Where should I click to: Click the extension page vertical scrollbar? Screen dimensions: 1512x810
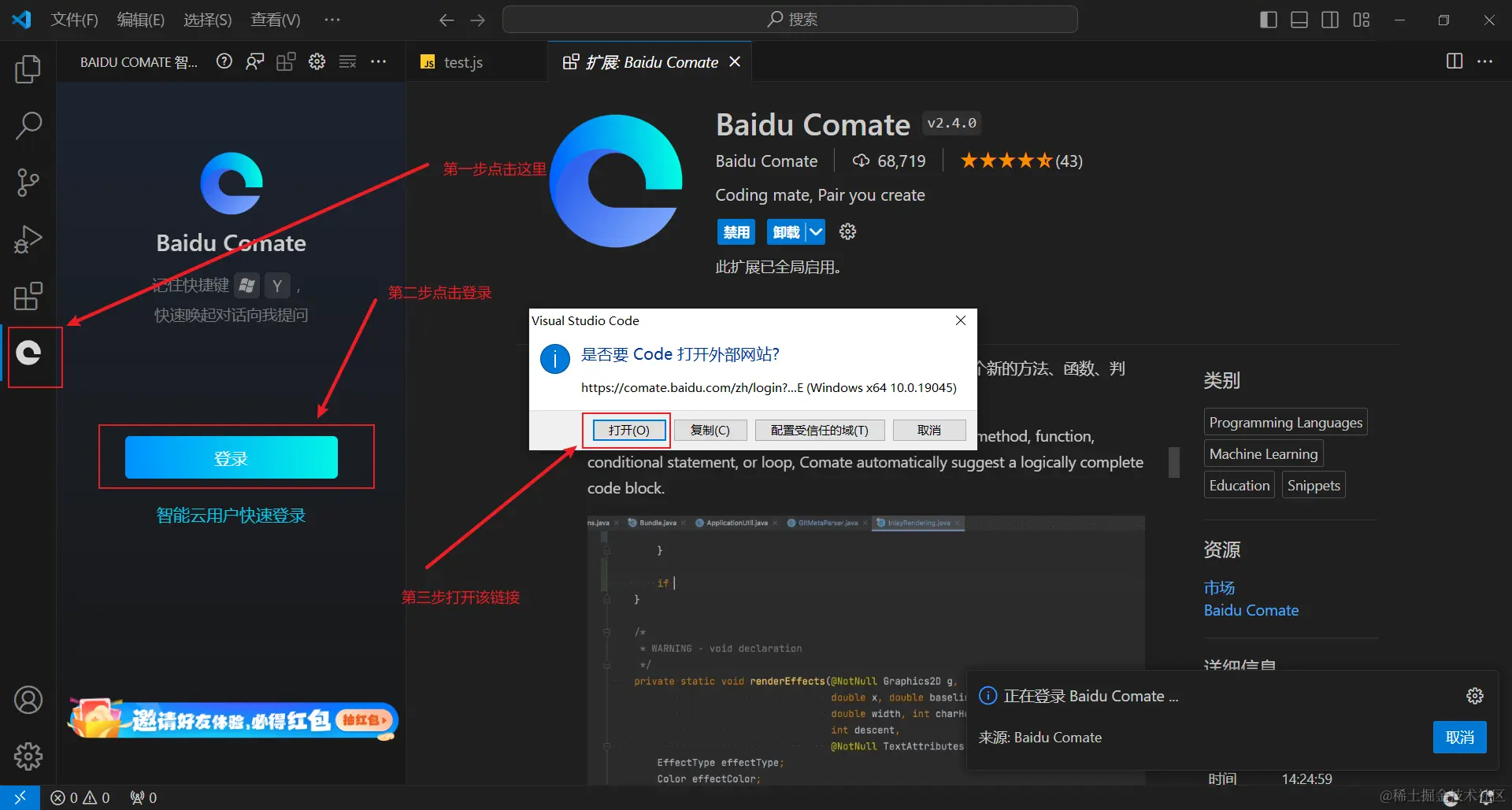click(x=1173, y=462)
